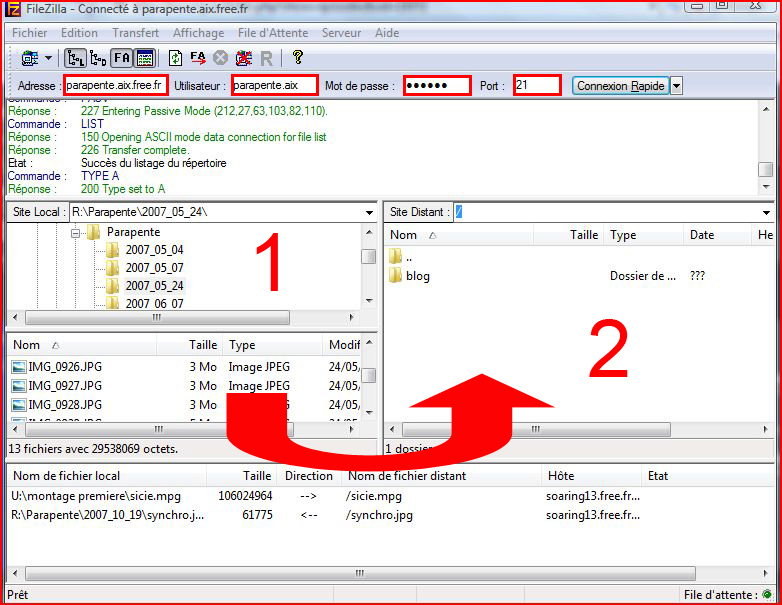This screenshot has width=782, height=605.
Task: Click the cancel current operation icon
Action: coord(220,58)
